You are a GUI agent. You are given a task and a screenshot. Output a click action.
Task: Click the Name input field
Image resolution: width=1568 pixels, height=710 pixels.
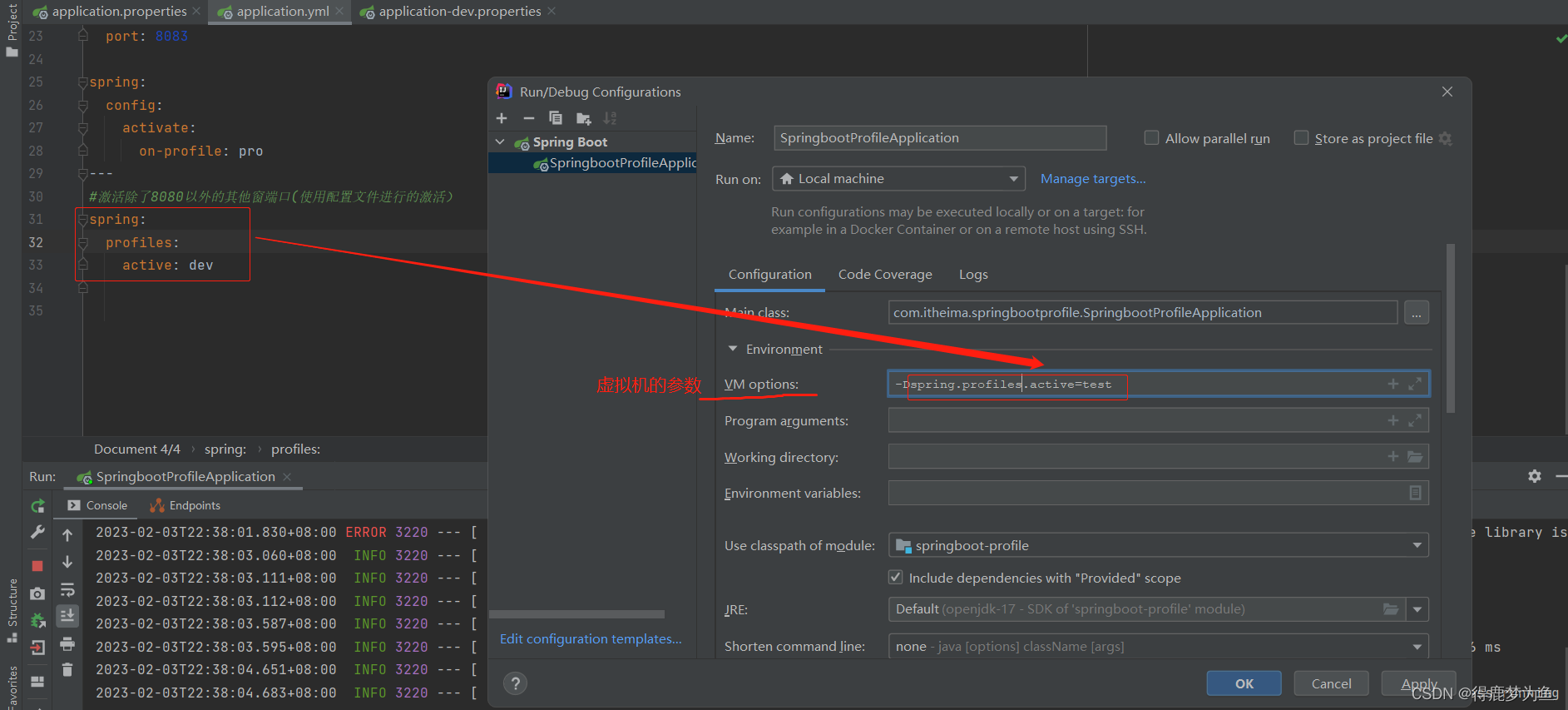pos(940,138)
